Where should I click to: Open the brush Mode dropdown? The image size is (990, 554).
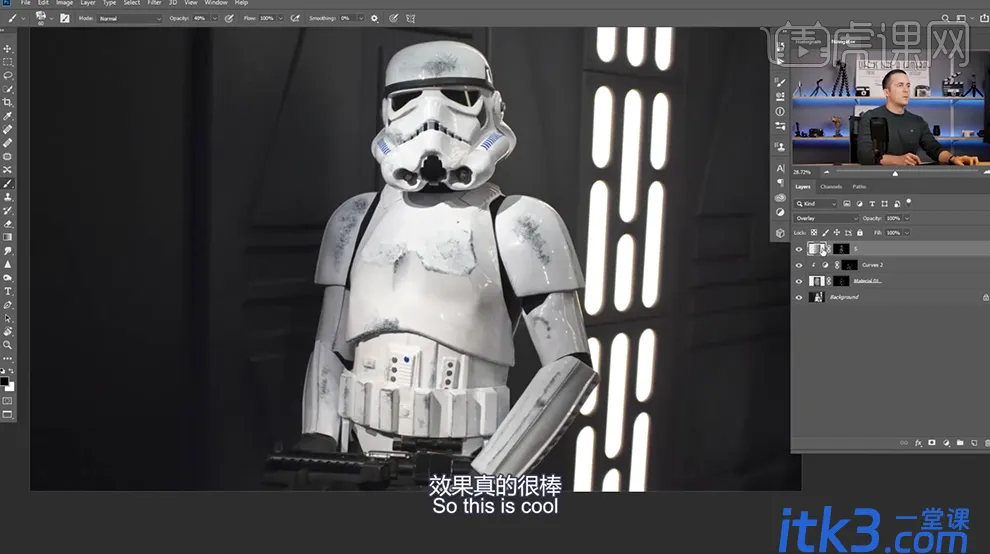[129, 18]
